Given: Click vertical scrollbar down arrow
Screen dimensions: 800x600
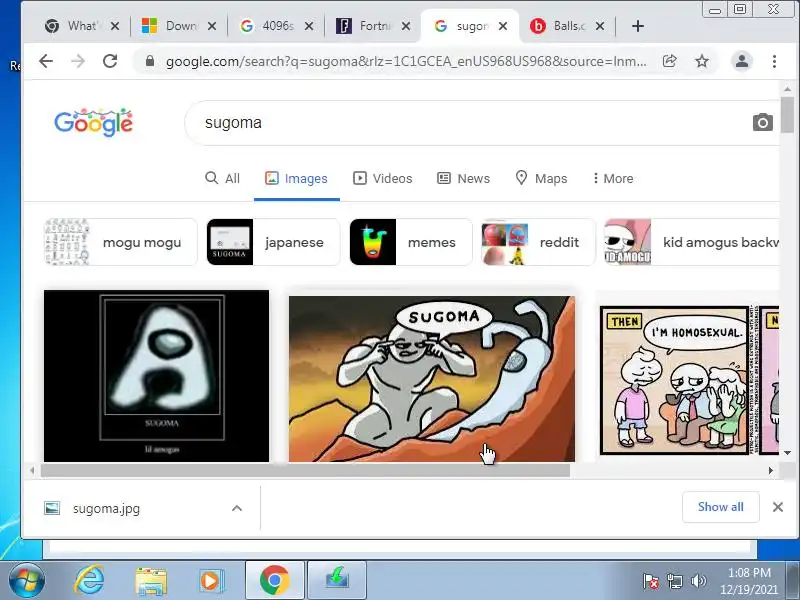Looking at the screenshot, I should coord(787,453).
